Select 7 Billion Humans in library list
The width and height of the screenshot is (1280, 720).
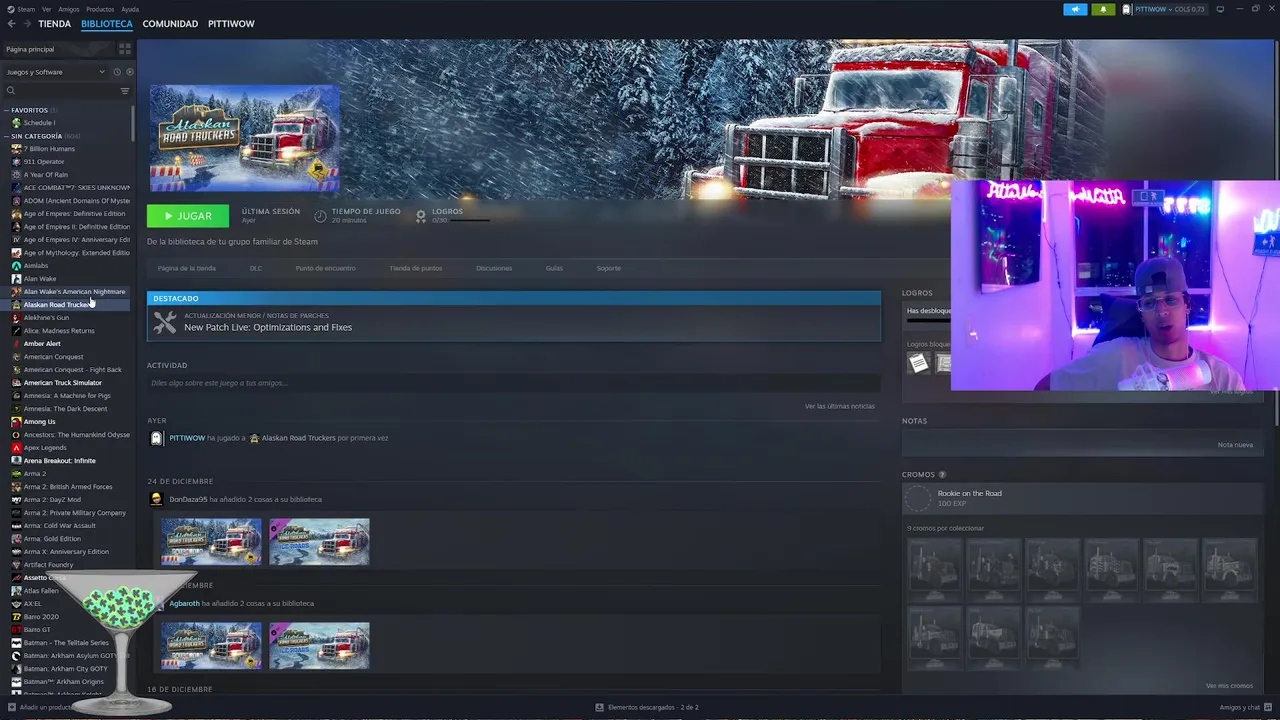coord(49,149)
